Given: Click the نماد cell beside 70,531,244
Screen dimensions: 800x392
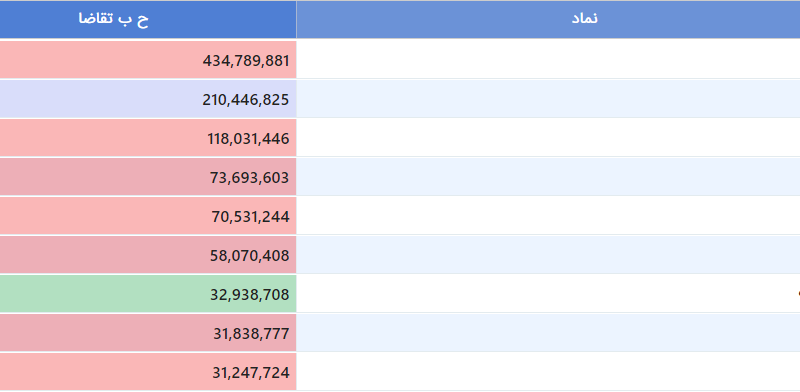Looking at the screenshot, I should point(548,216).
